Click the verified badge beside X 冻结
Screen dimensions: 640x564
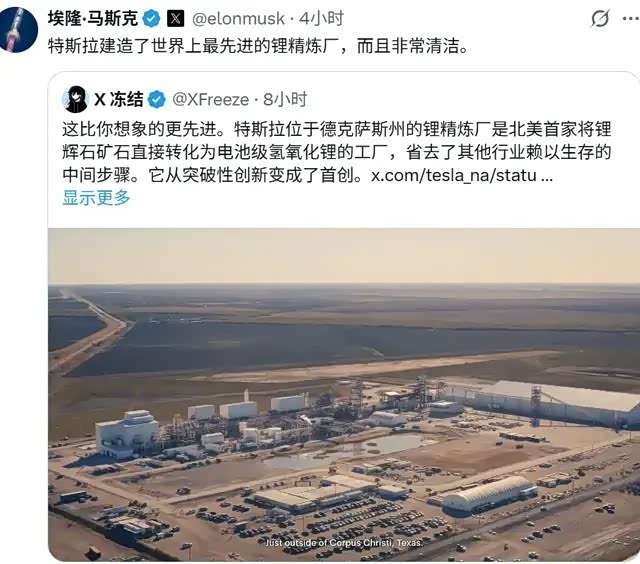(x=156, y=100)
